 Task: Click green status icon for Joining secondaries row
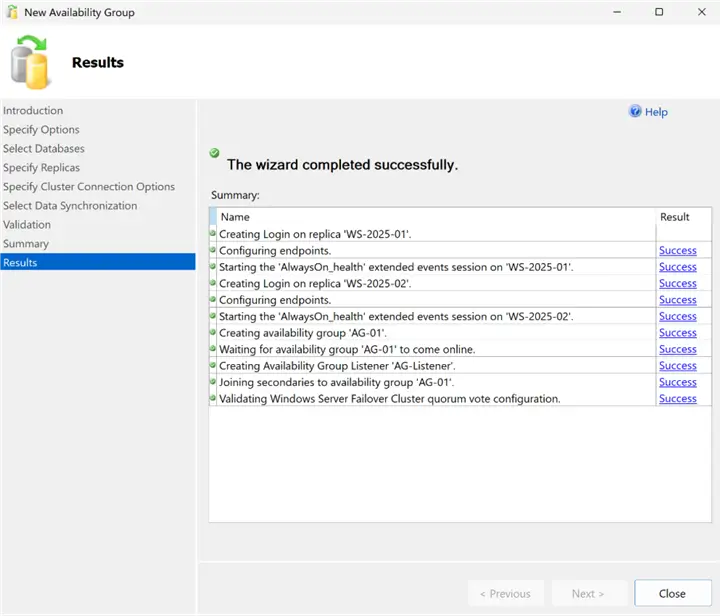(x=213, y=381)
